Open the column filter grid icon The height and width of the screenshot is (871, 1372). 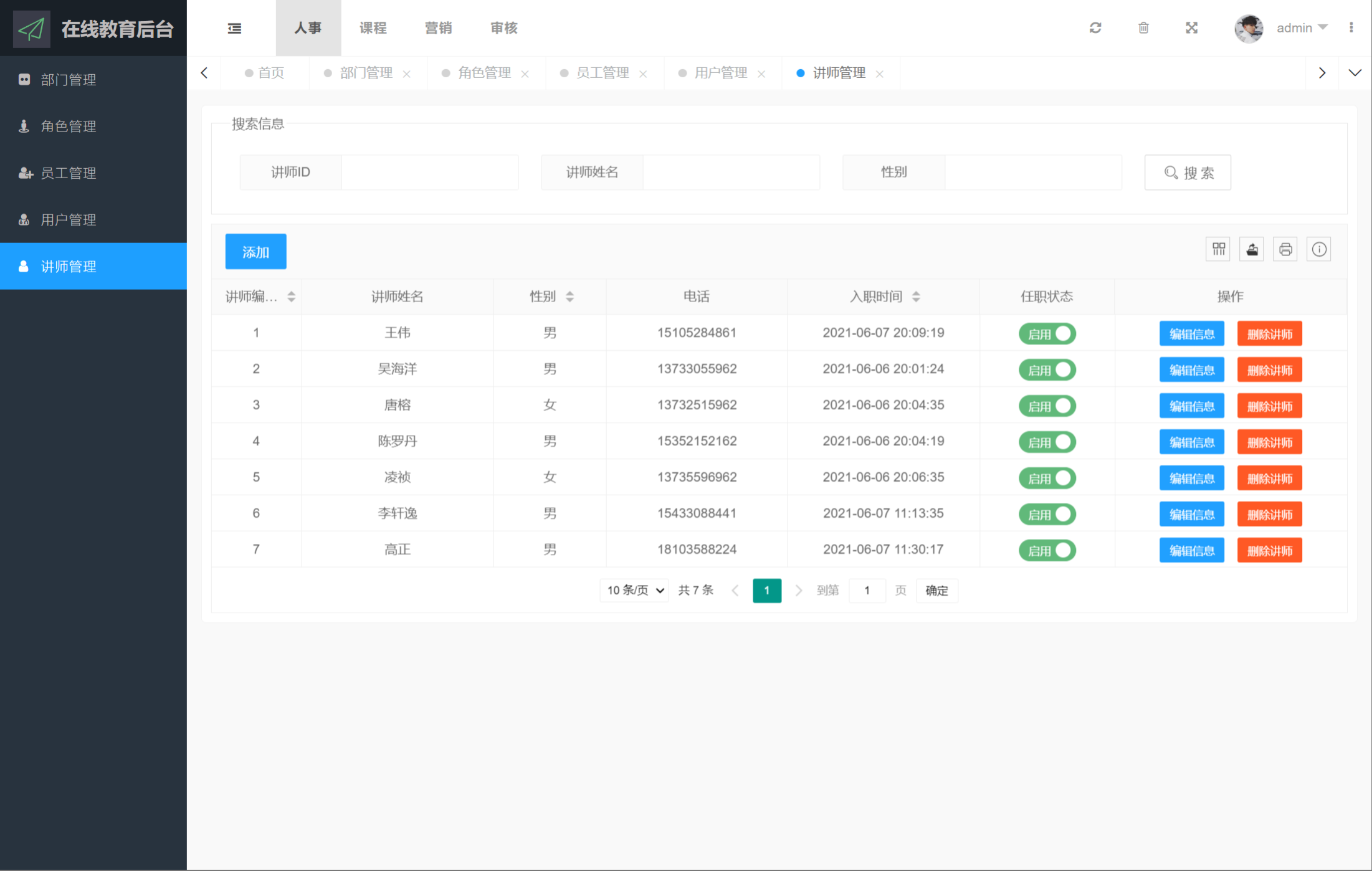pos(1218,250)
